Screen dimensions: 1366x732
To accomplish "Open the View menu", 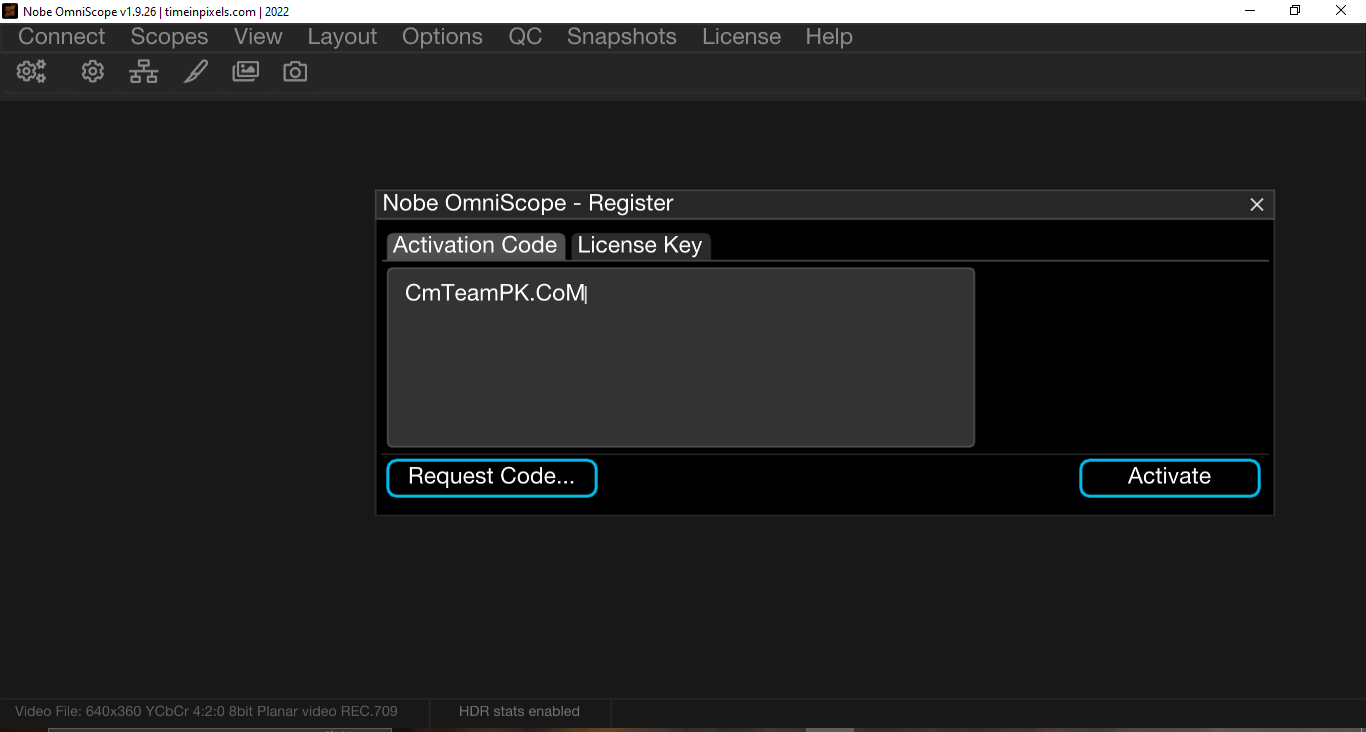I will coord(258,37).
